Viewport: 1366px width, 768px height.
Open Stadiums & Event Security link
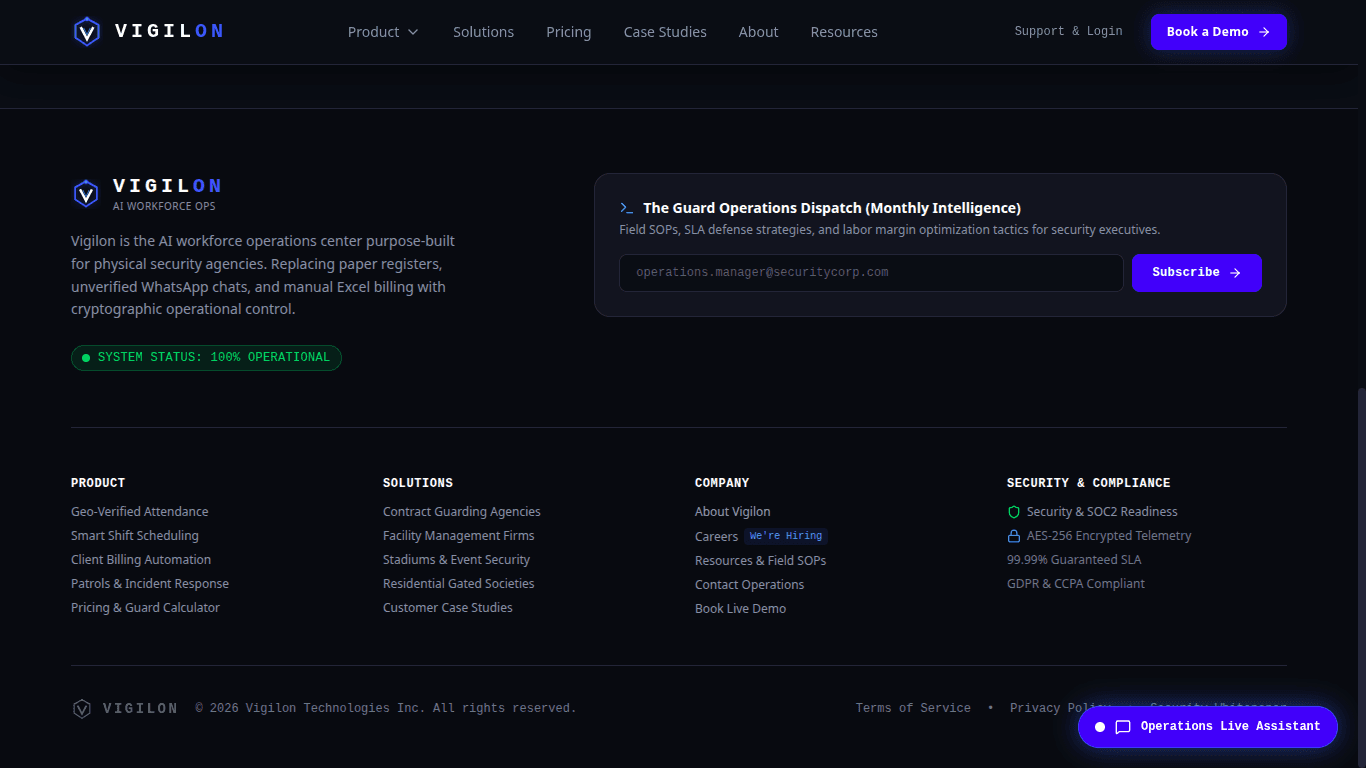(x=457, y=560)
